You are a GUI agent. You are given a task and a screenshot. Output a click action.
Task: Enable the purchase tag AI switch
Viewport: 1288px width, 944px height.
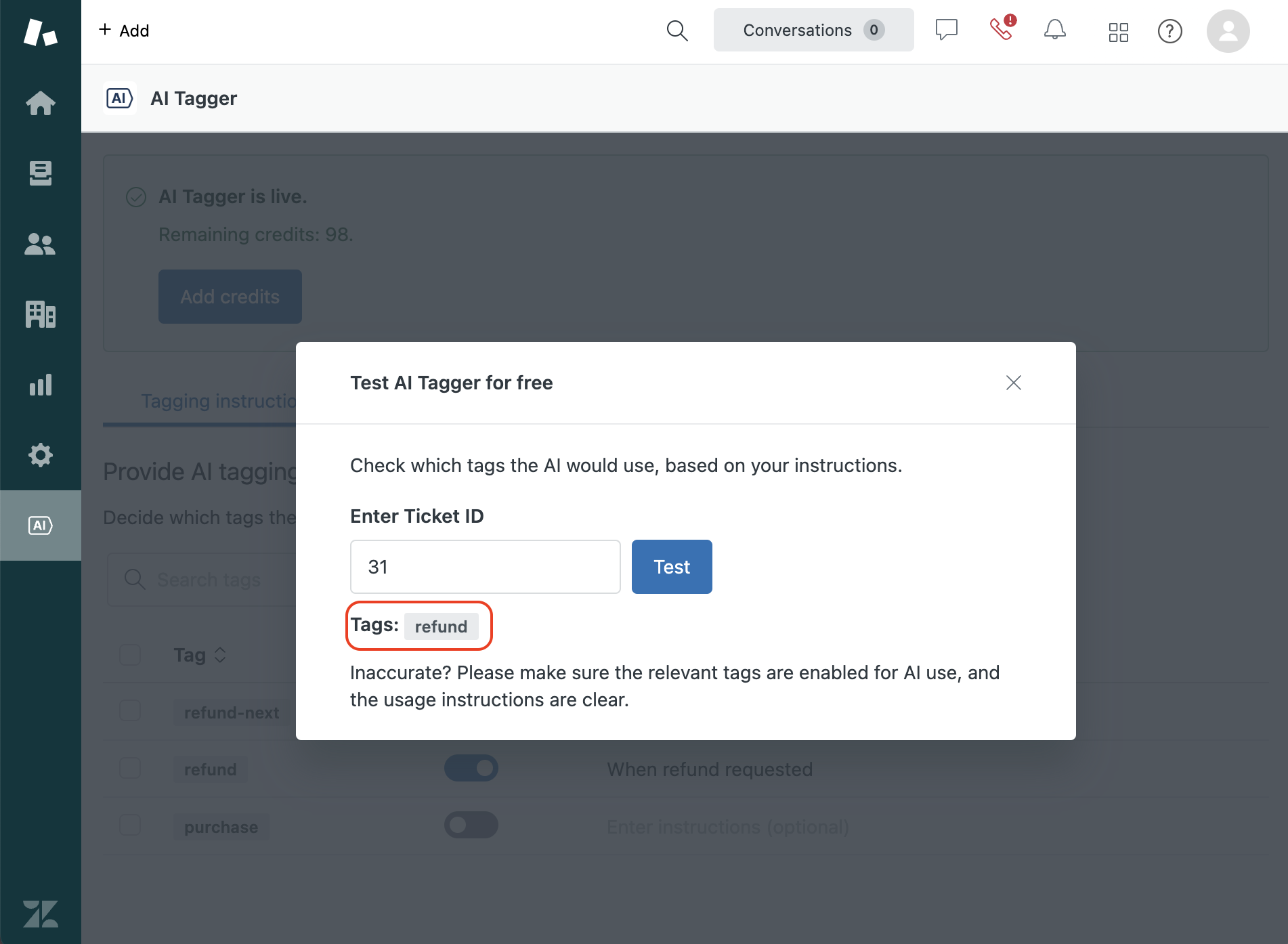coord(471,825)
